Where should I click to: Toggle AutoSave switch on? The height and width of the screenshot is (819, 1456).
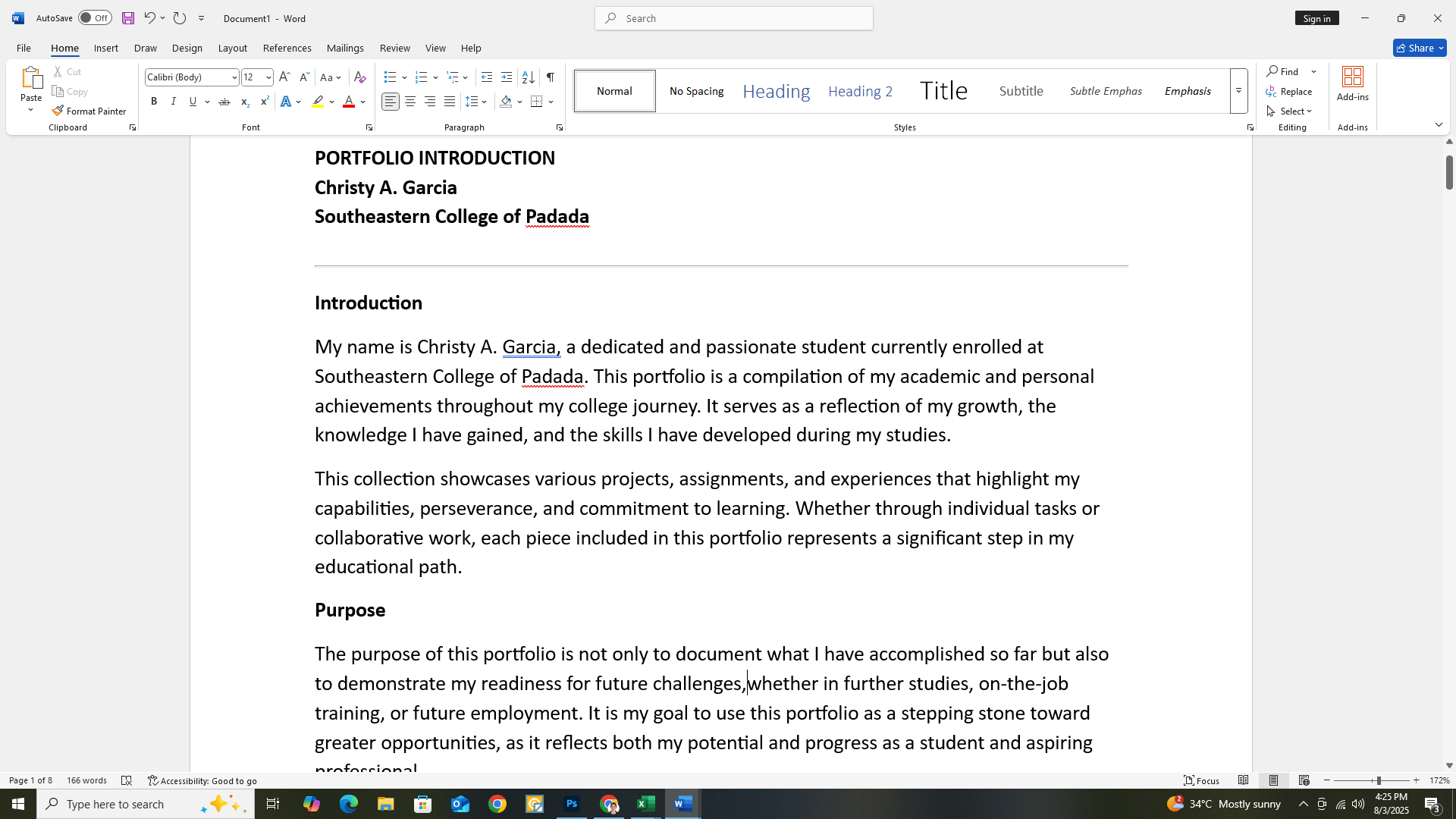click(x=95, y=18)
